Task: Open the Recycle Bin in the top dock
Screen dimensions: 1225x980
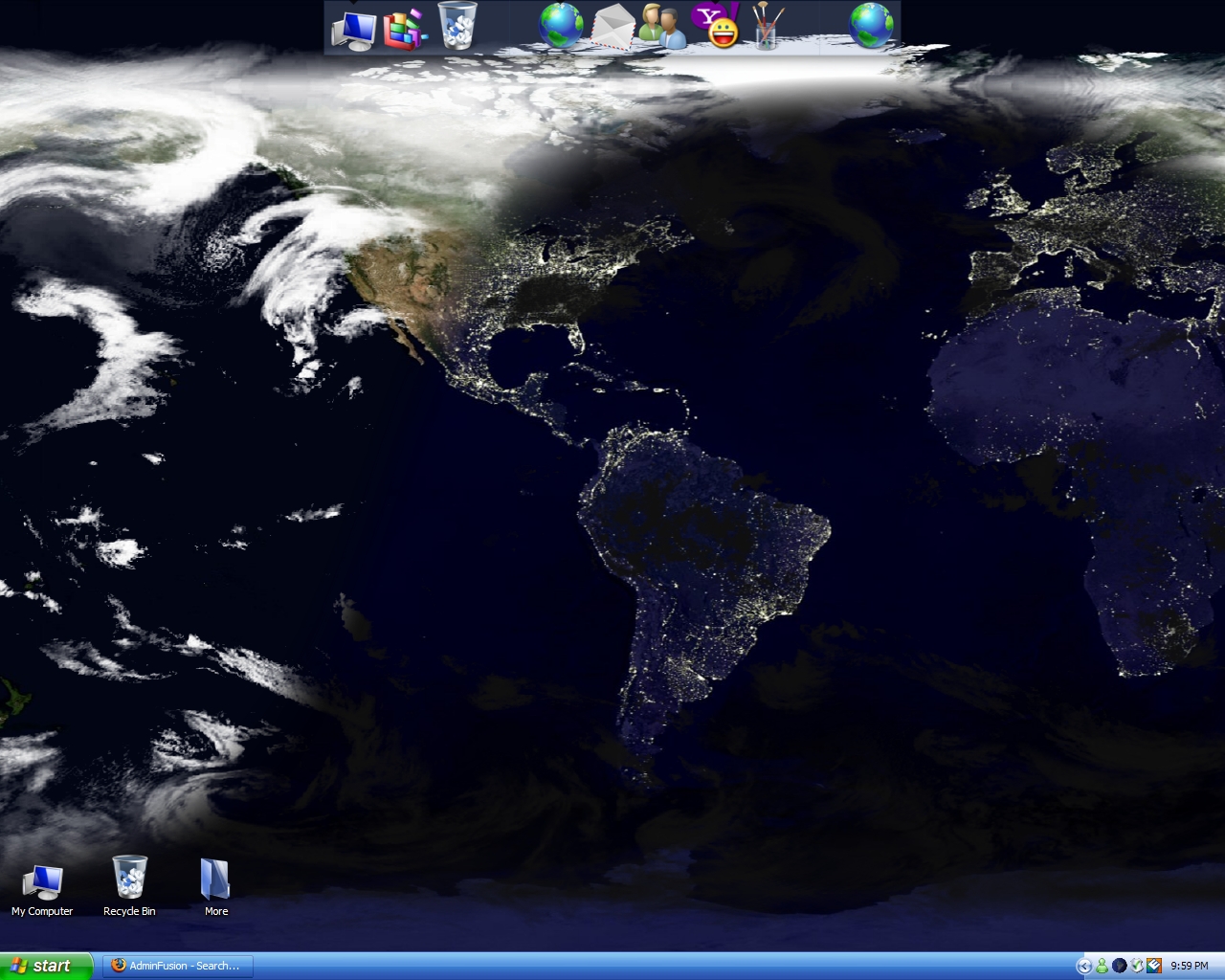Action: [x=457, y=27]
